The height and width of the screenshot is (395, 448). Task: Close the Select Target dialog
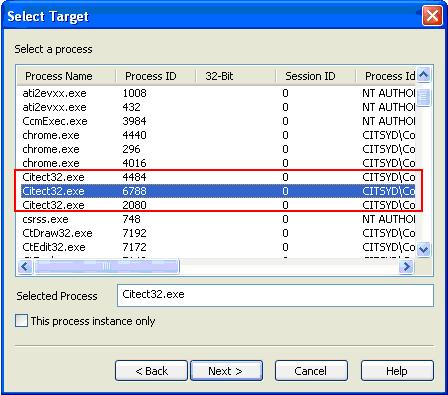click(x=432, y=16)
